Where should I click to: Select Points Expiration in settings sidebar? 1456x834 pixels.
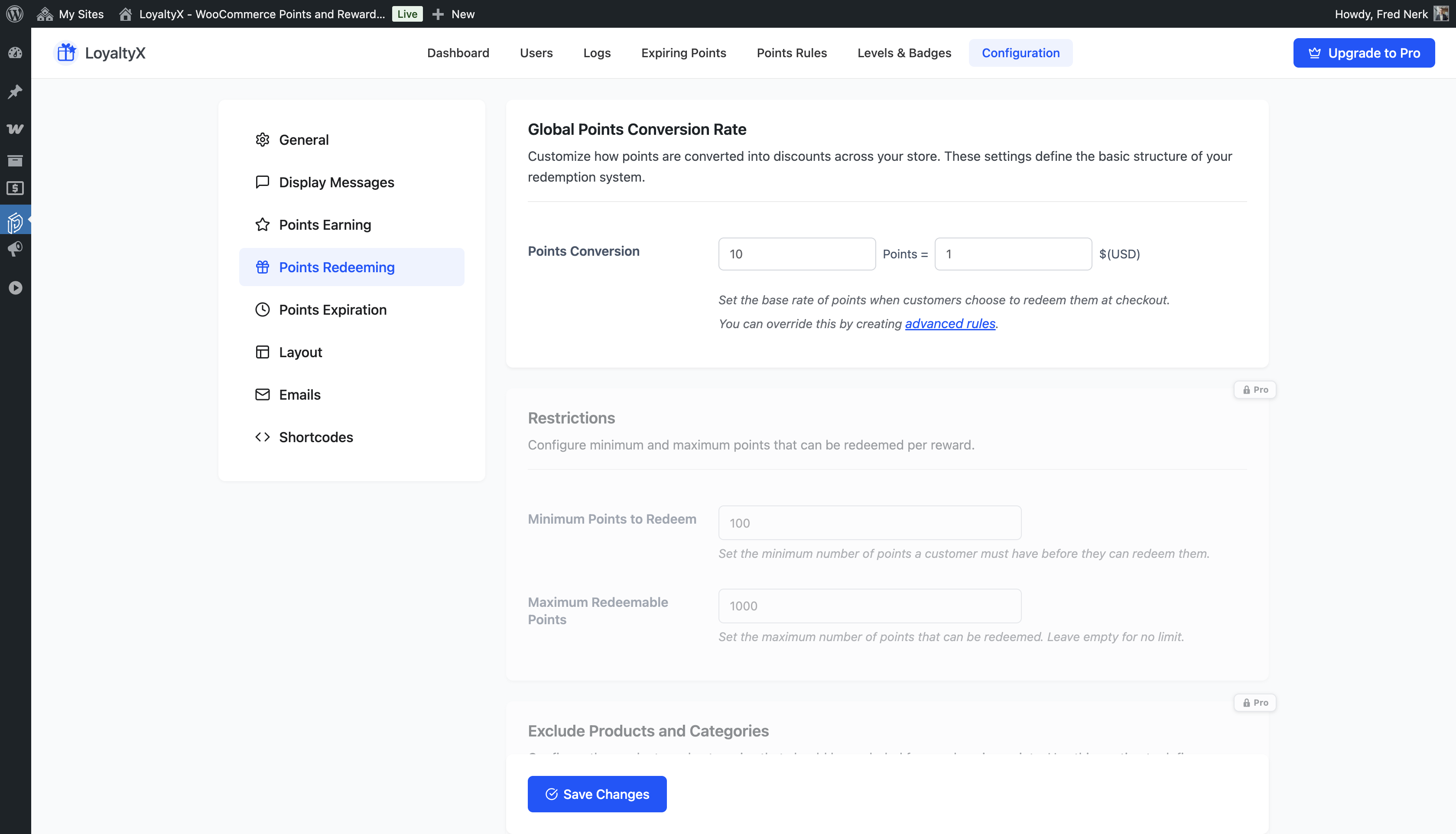[332, 310]
